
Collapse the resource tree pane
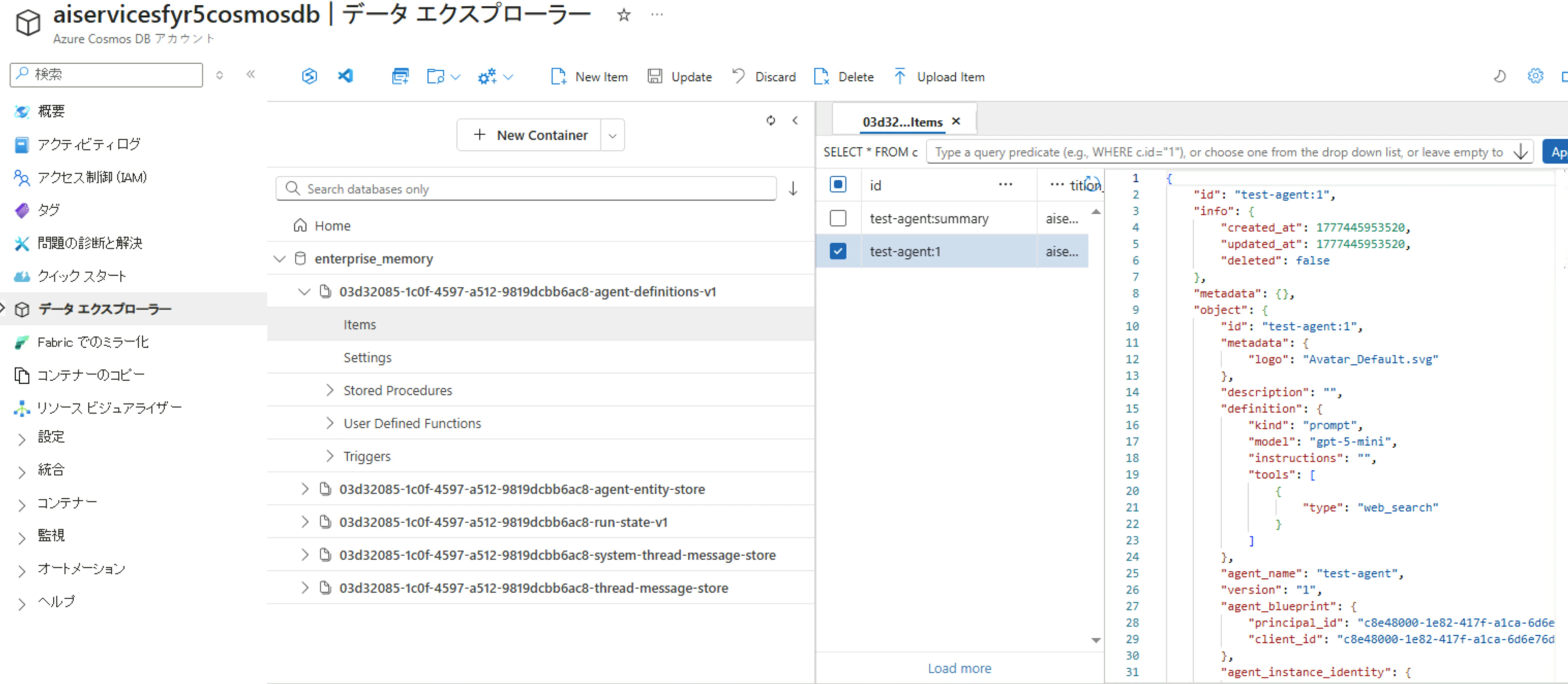click(x=795, y=120)
